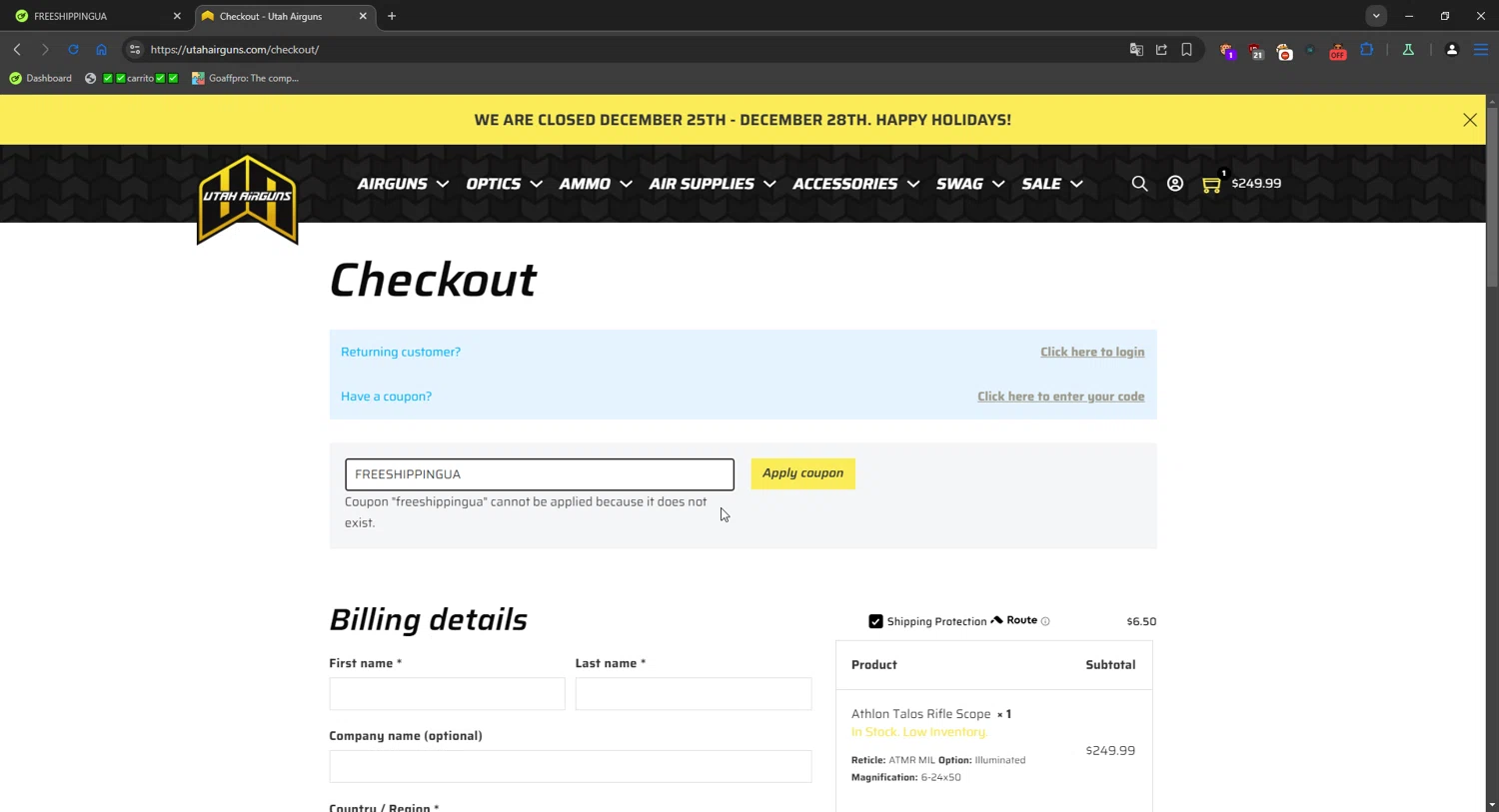
Task: Click the Route shipping protection info icon
Action: click(x=1045, y=621)
